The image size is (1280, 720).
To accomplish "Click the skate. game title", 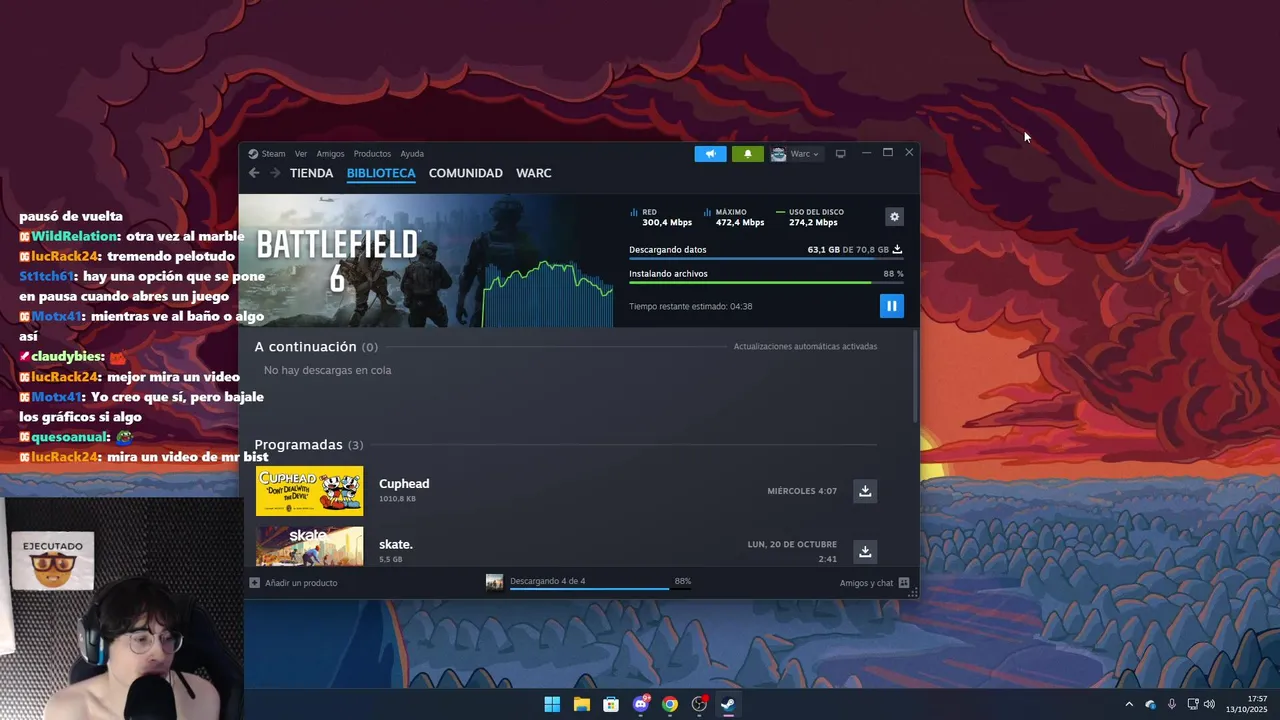I will point(396,544).
